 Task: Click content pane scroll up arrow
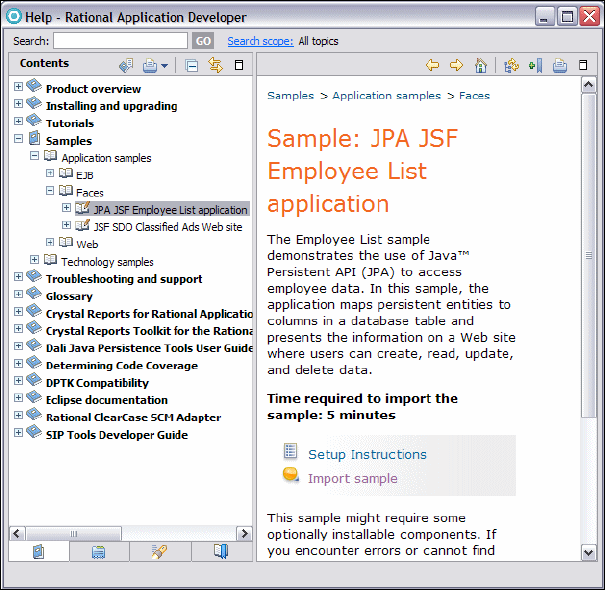[x=588, y=85]
